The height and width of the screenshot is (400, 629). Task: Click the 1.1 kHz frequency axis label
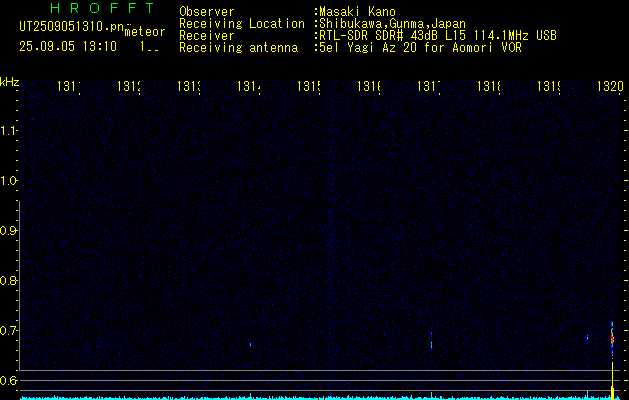8,131
